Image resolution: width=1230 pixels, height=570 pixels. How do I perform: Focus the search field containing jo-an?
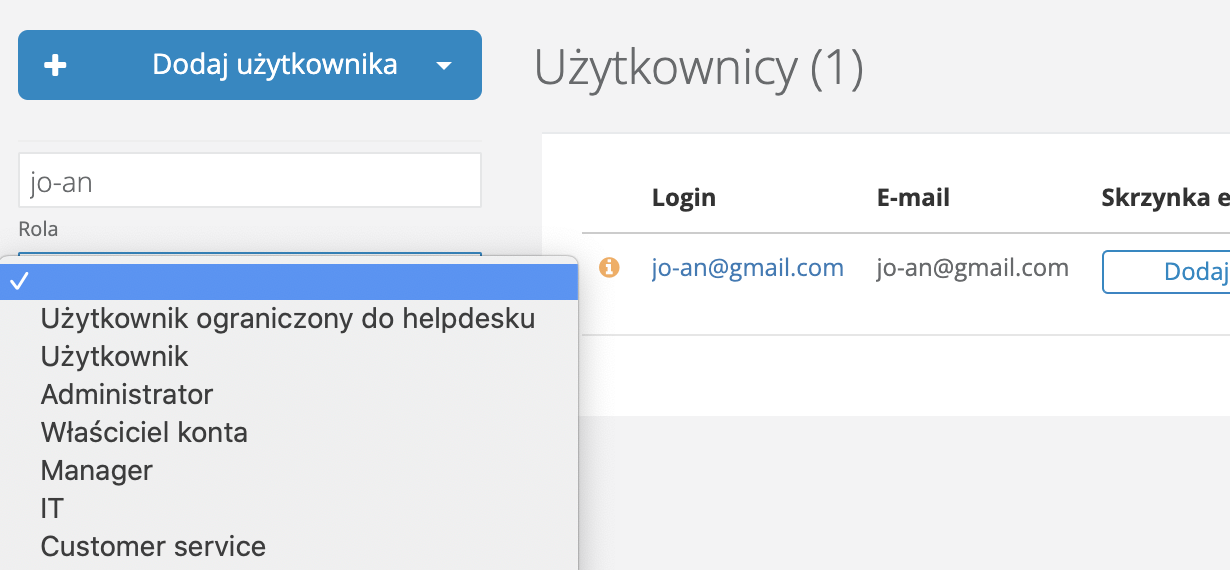[x=250, y=181]
